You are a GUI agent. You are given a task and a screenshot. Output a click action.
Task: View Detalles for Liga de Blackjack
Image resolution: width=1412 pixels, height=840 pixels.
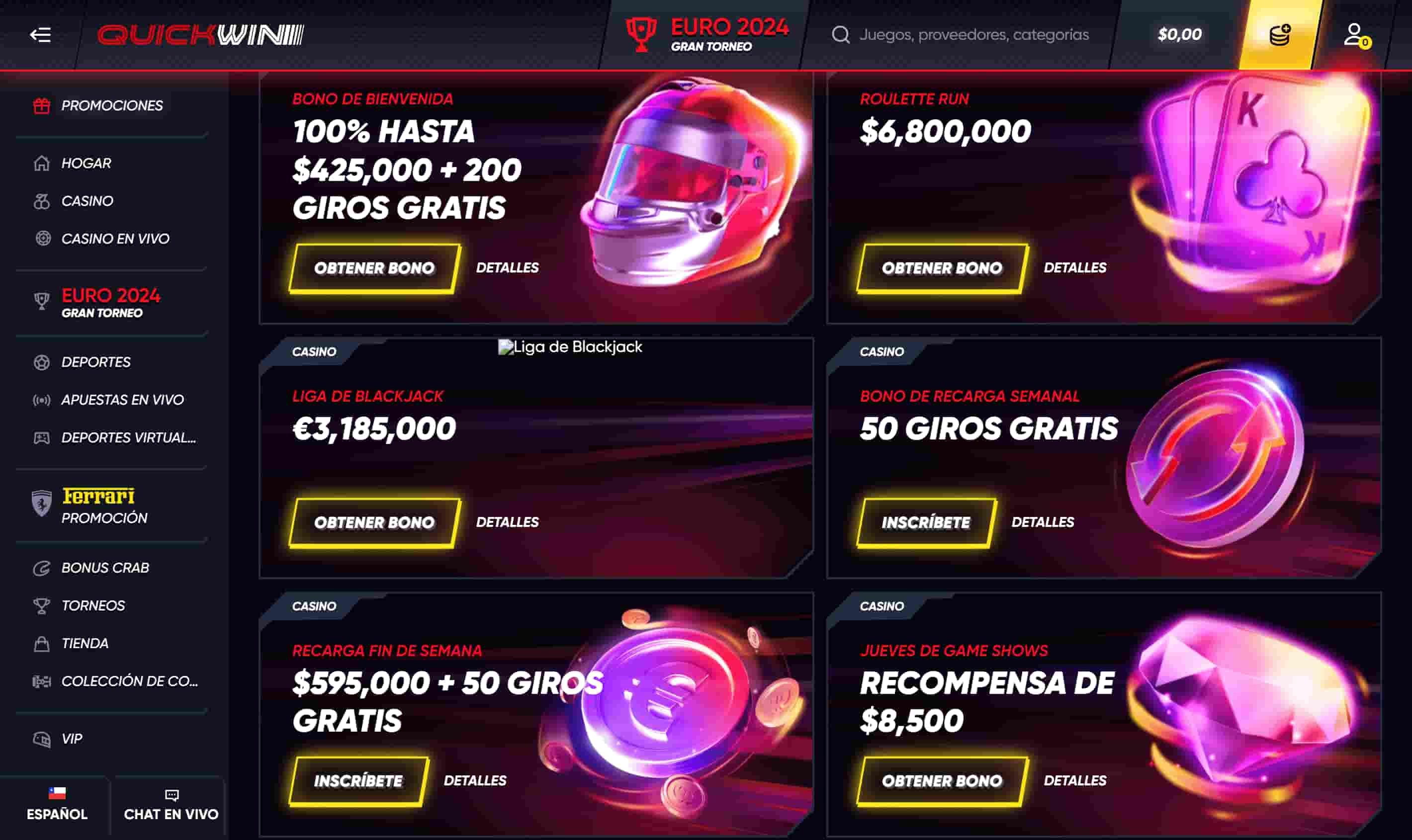[x=507, y=522]
